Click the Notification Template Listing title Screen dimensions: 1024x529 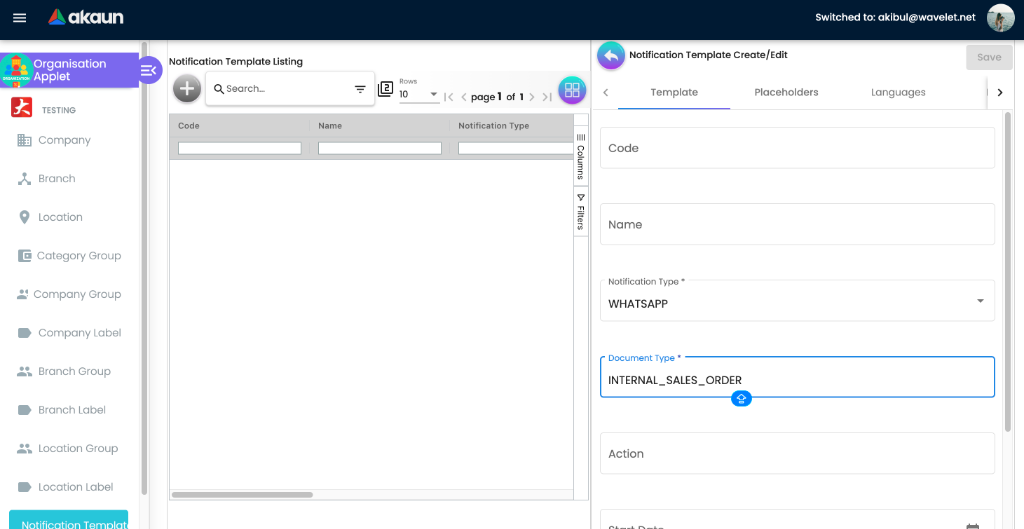tap(236, 62)
